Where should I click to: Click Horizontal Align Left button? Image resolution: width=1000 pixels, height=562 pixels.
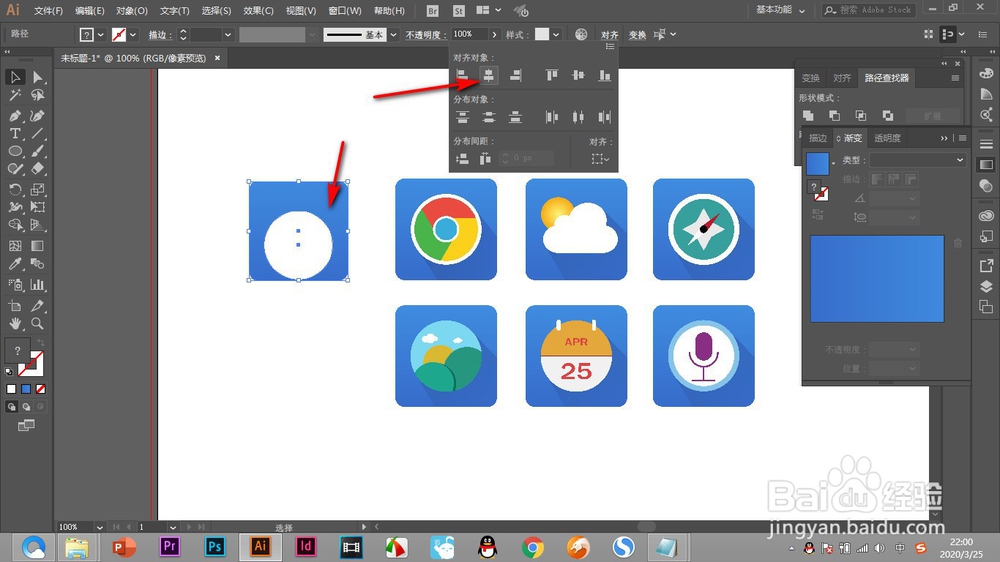[x=462, y=75]
